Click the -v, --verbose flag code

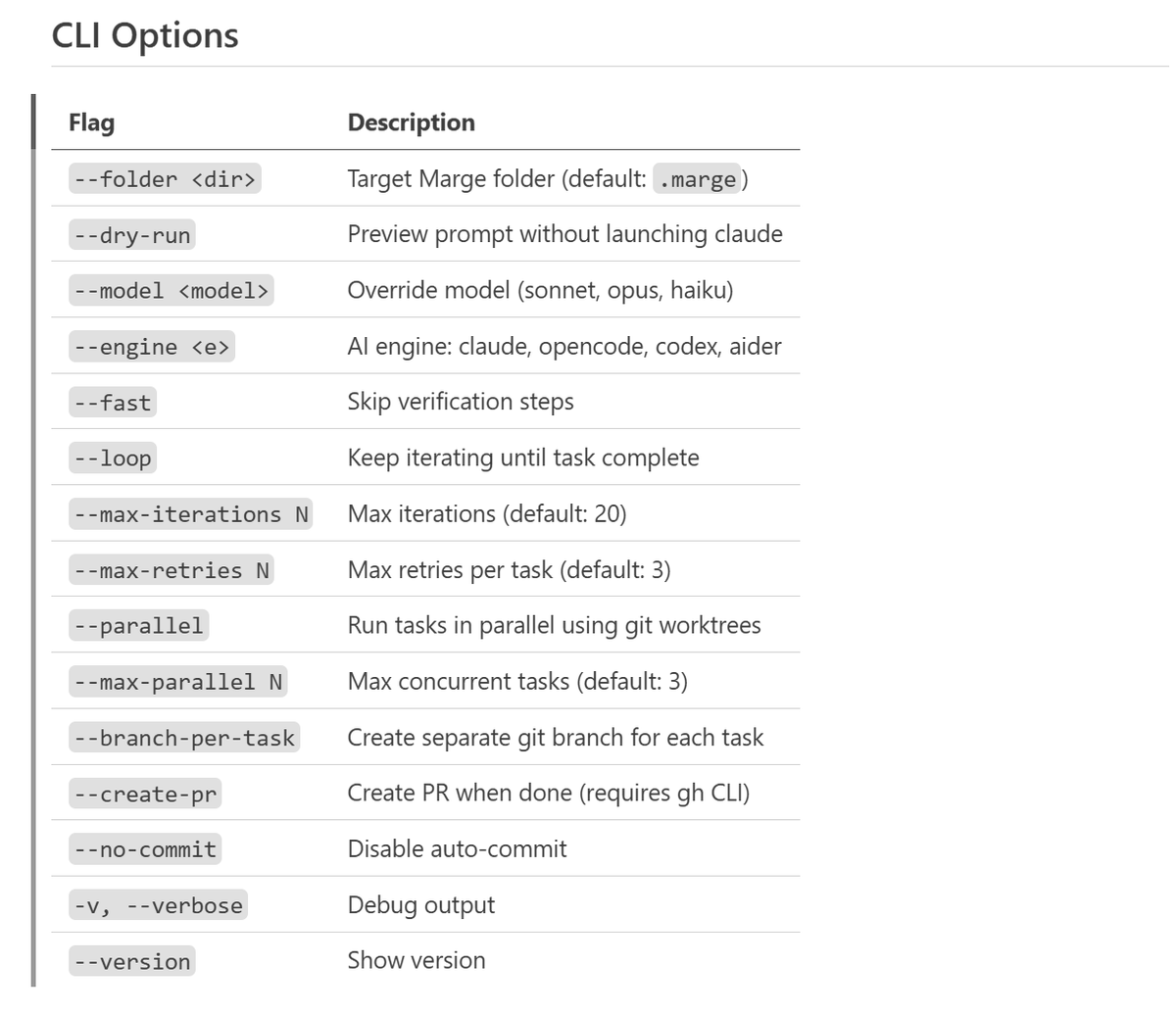(x=158, y=905)
